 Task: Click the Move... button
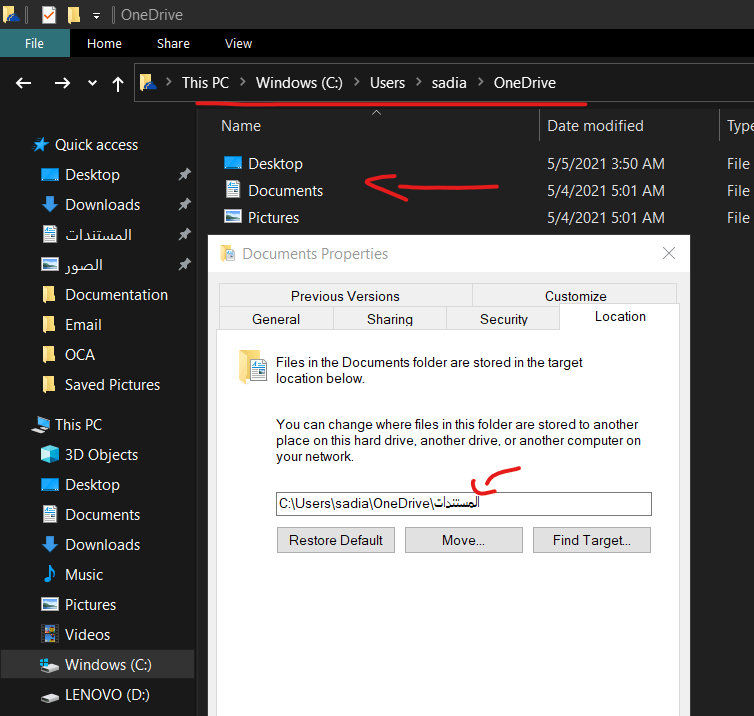point(464,540)
